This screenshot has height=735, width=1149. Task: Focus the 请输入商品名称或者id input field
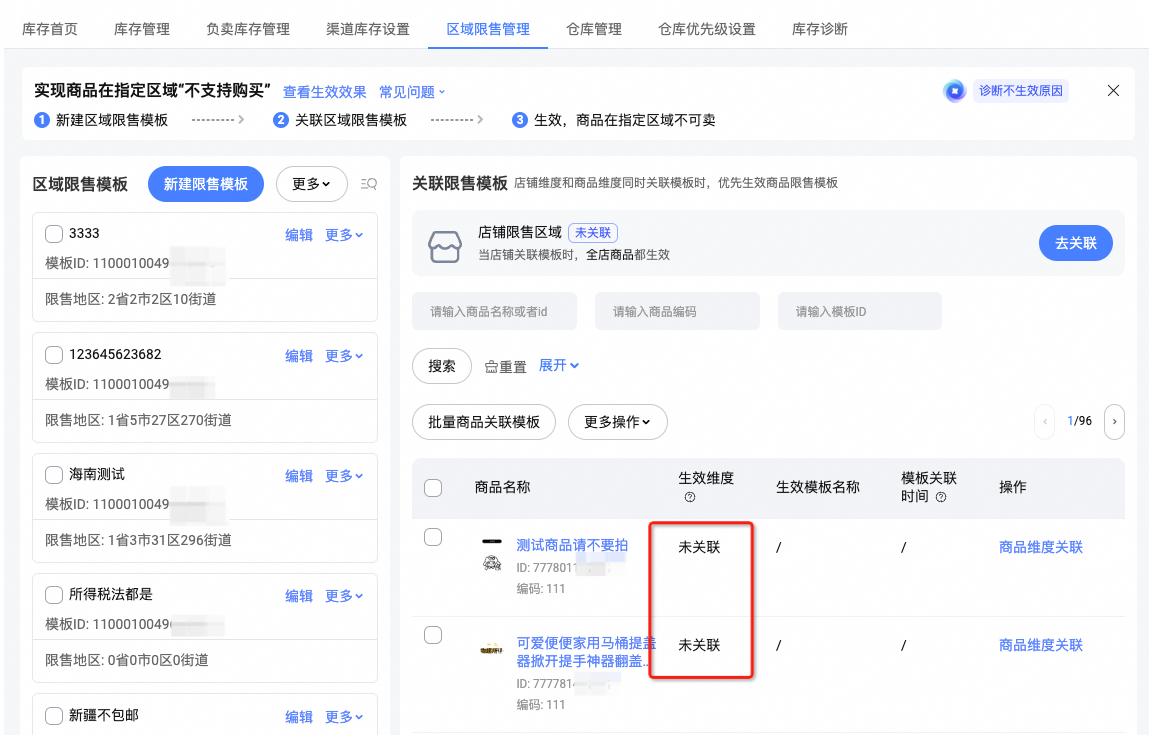(495, 311)
